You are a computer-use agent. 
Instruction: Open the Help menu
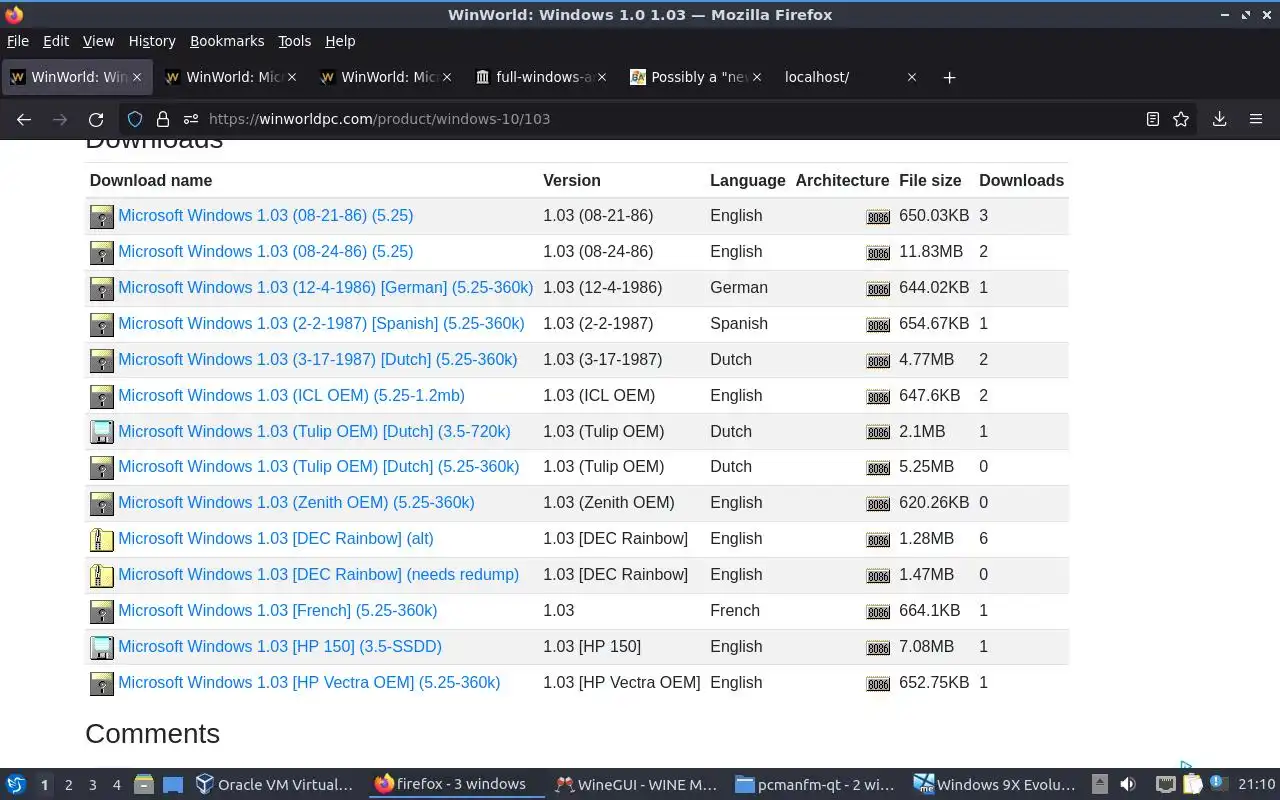click(x=340, y=41)
